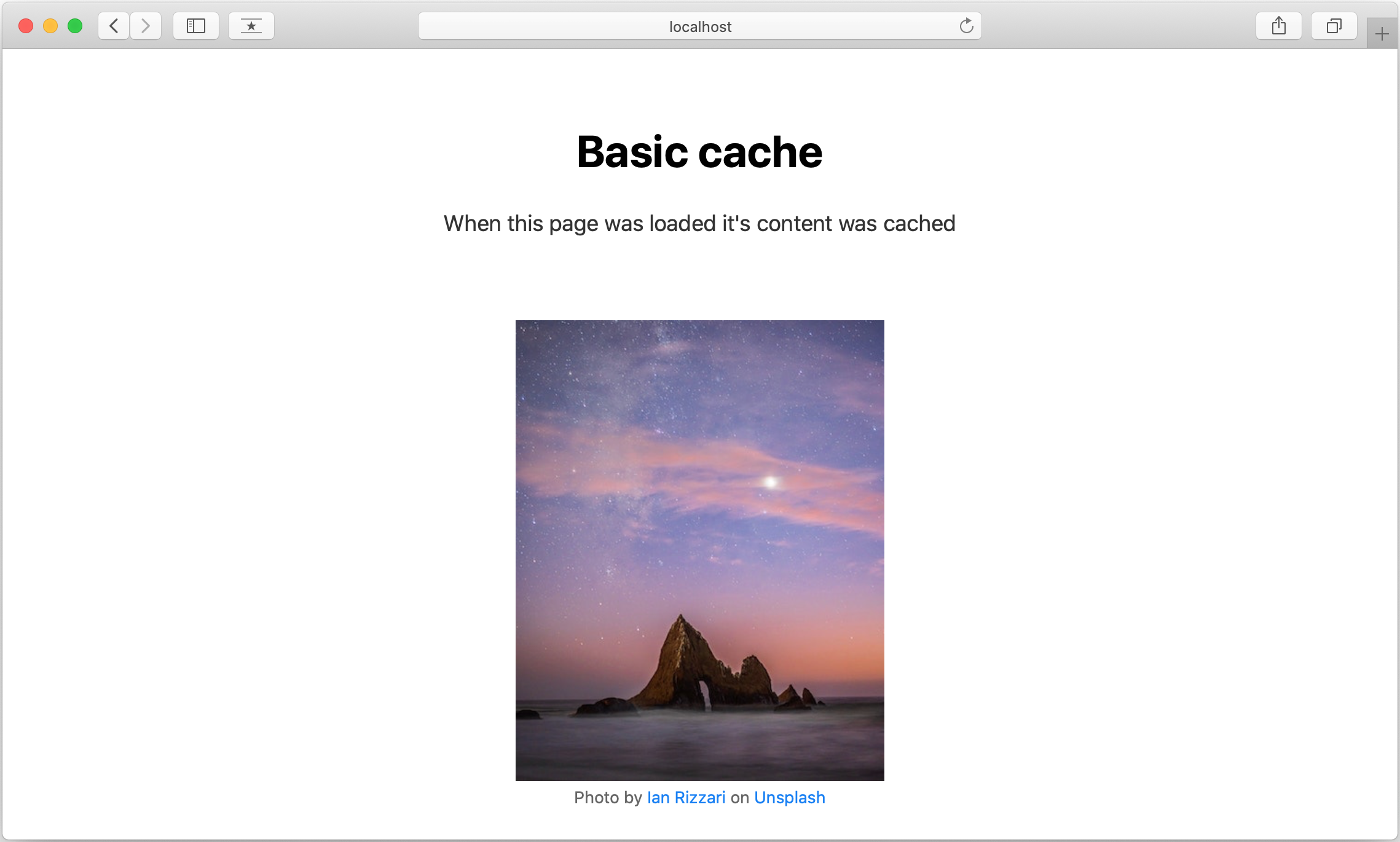
Task: Open the Safari sidebar
Action: 195,26
